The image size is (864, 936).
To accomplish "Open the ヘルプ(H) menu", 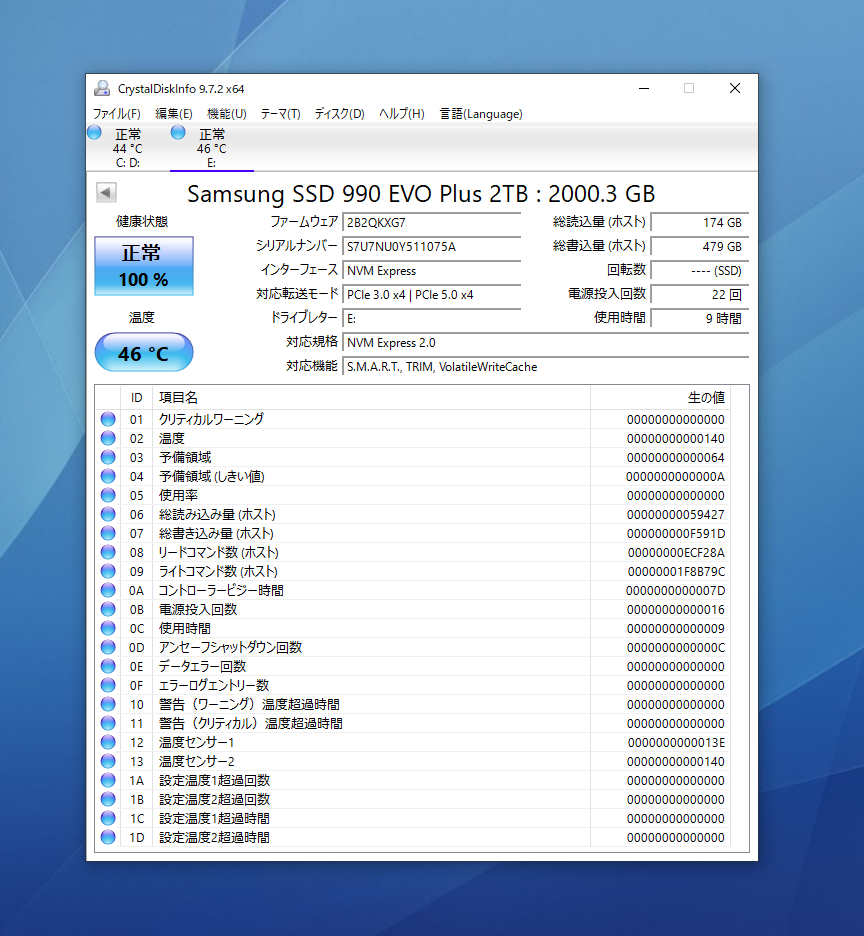I will coord(401,113).
